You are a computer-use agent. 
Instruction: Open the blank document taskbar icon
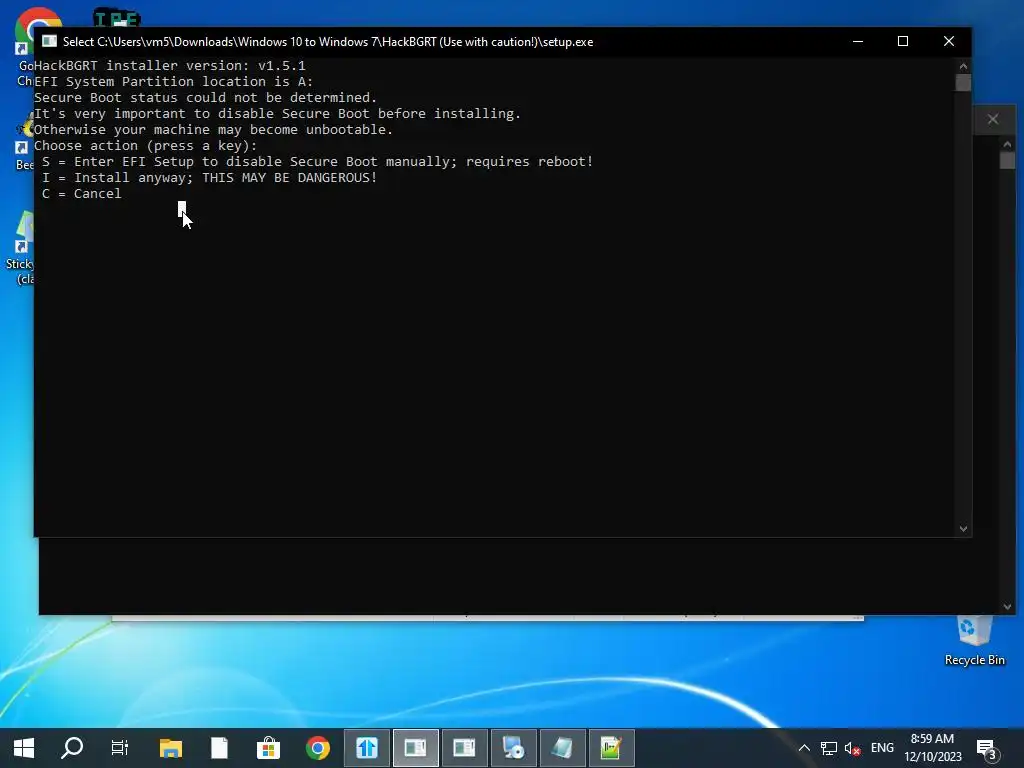coord(219,748)
